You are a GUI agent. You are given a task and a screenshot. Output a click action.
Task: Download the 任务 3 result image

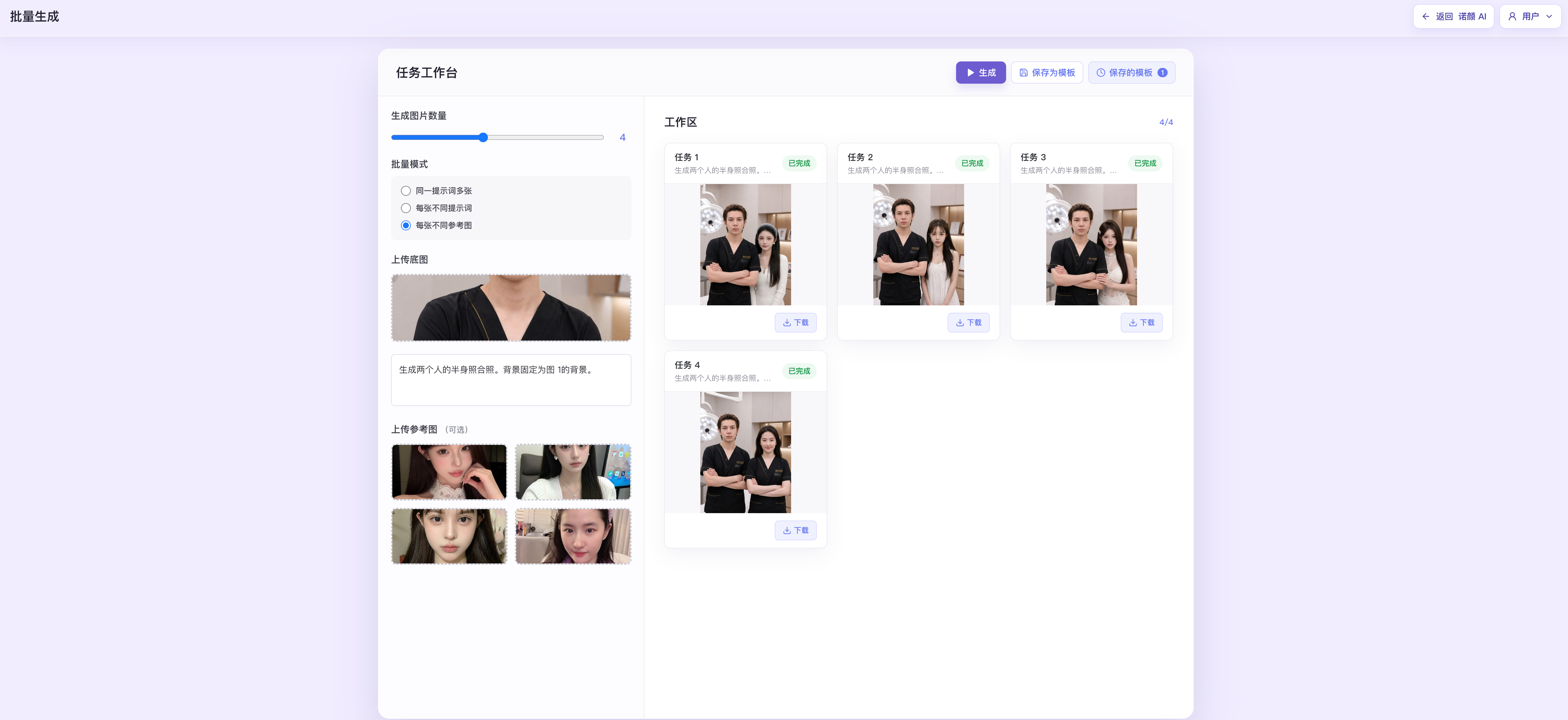click(x=1141, y=323)
